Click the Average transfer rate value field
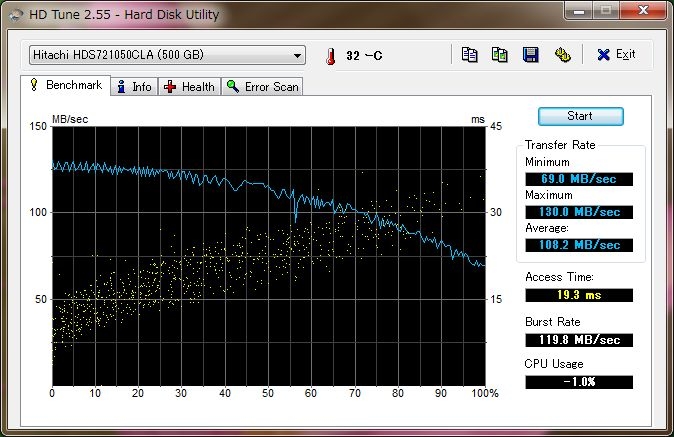Image resolution: width=674 pixels, height=437 pixels. click(x=579, y=245)
